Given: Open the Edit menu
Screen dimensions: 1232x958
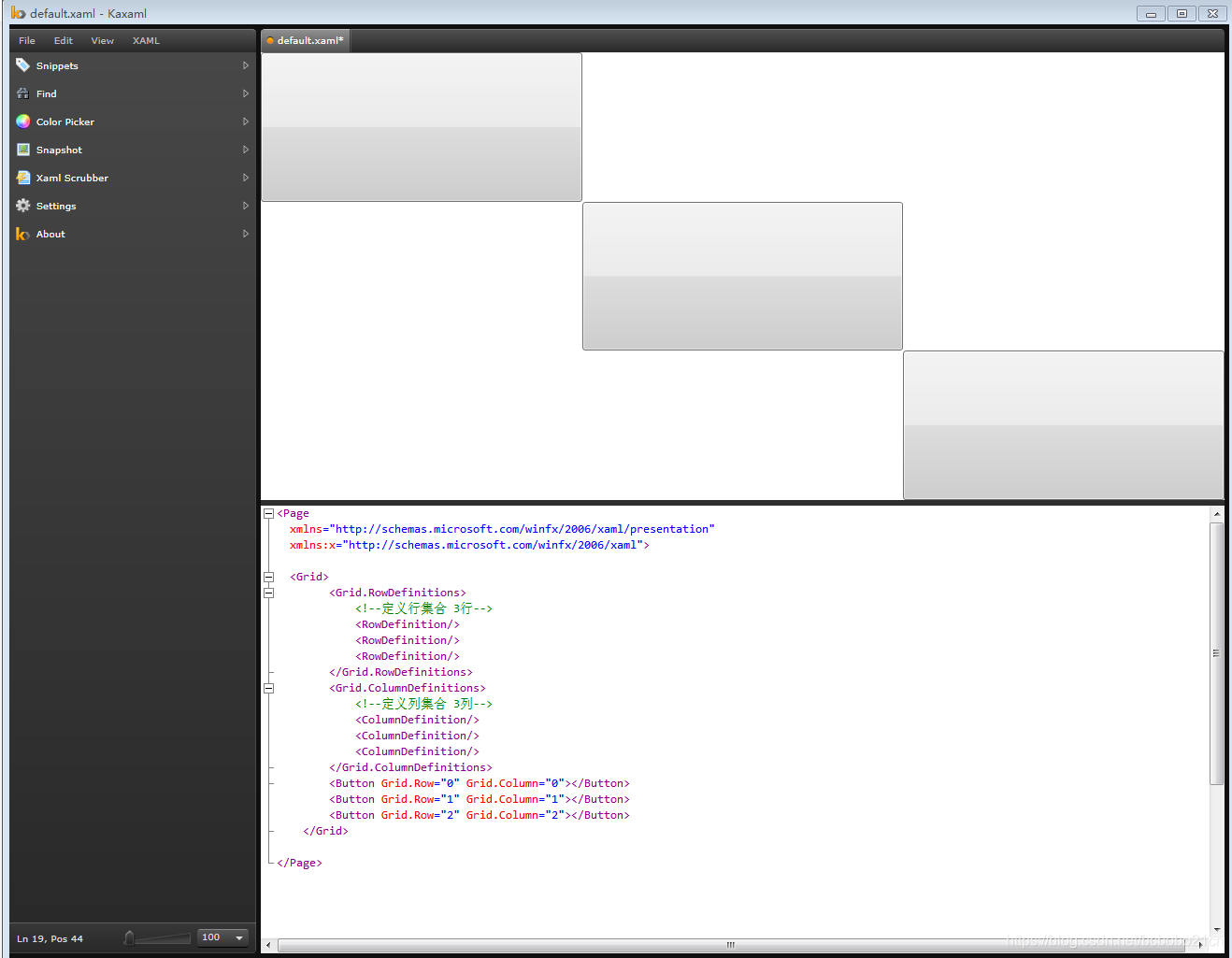Looking at the screenshot, I should tap(63, 40).
